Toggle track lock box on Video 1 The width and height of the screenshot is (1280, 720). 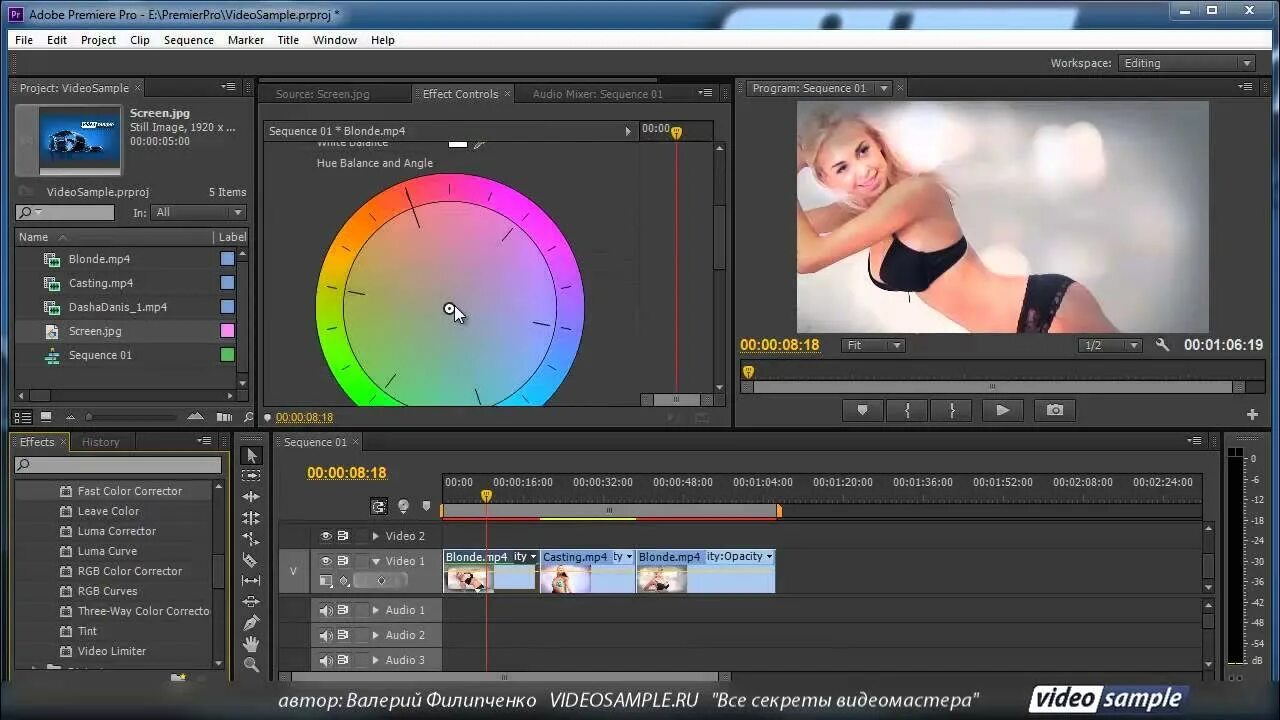[361, 561]
